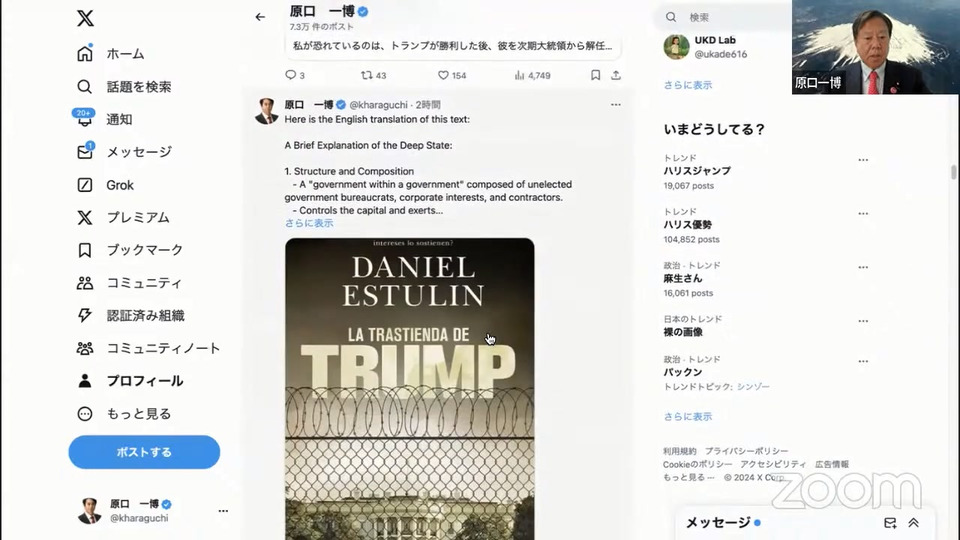This screenshot has height=540, width=960.
Task: Like the post with heart icon
Action: point(443,75)
